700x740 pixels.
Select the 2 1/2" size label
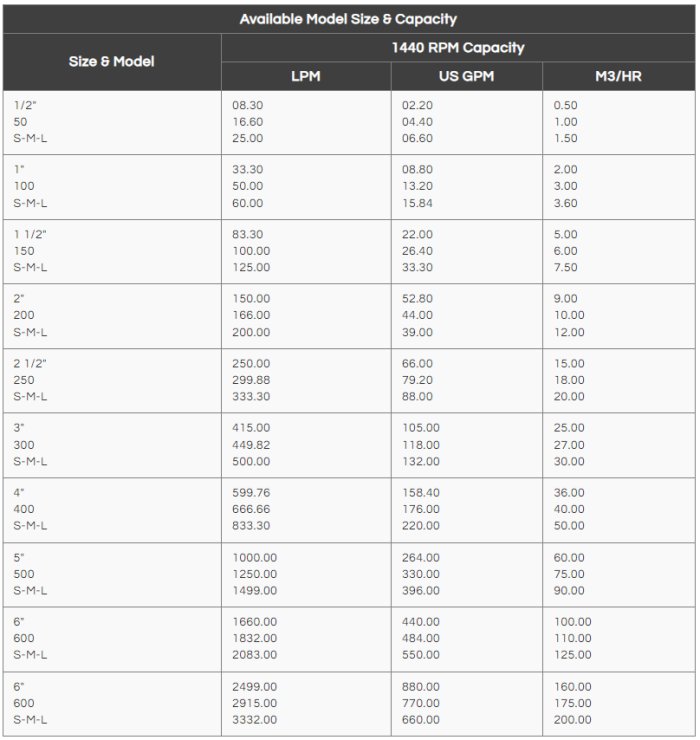coord(29,364)
